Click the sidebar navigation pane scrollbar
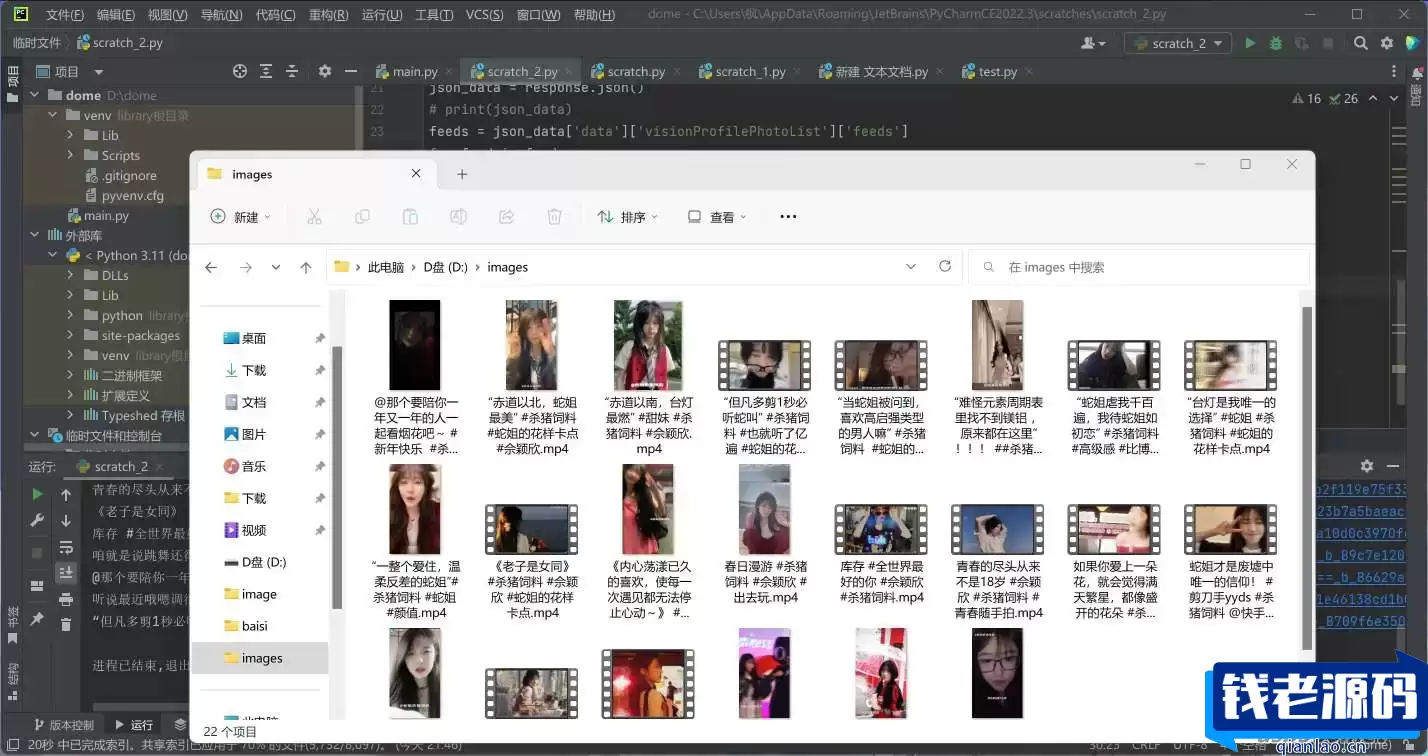Viewport: 1428px width, 756px height. 337,476
